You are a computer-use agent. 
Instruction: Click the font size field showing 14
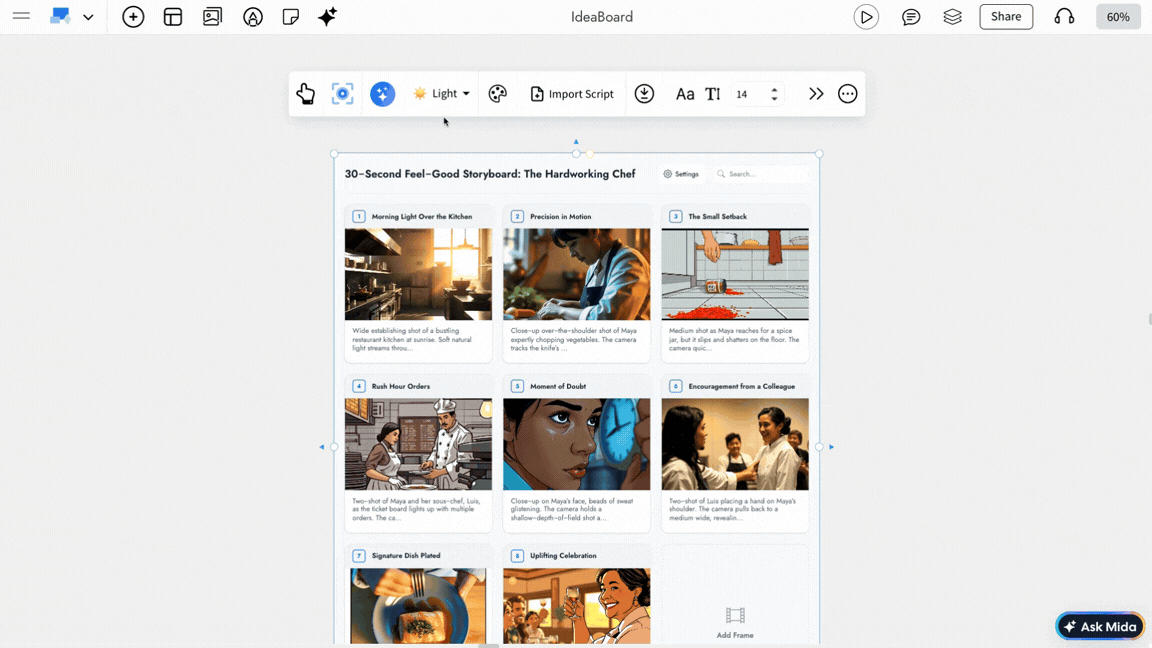coord(750,94)
